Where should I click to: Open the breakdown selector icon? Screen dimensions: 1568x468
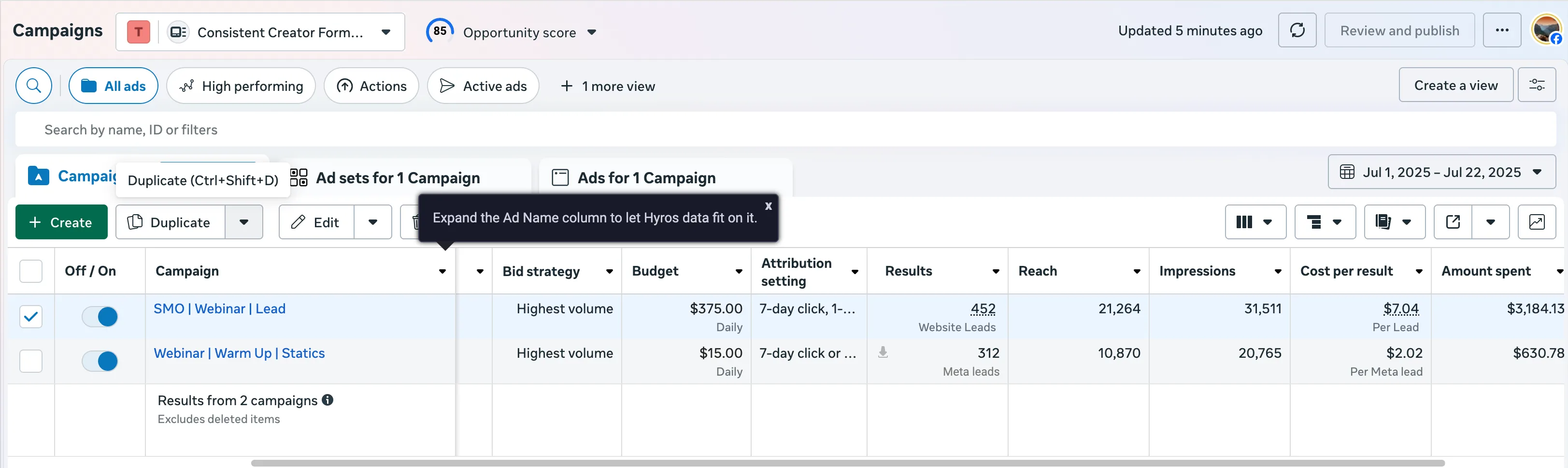1325,222
